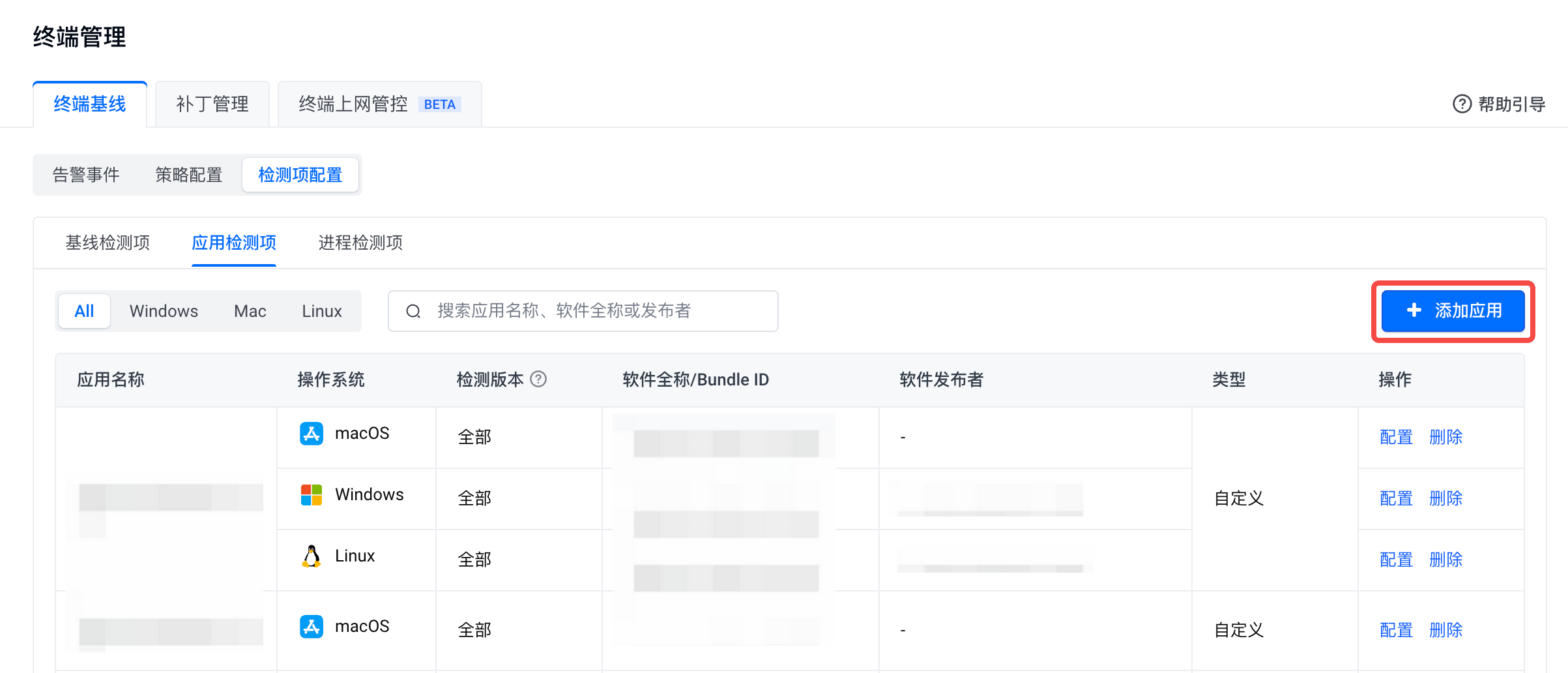Viewport: 1568px width, 673px height.
Task: Click the second macOS App Store icon
Action: [312, 627]
